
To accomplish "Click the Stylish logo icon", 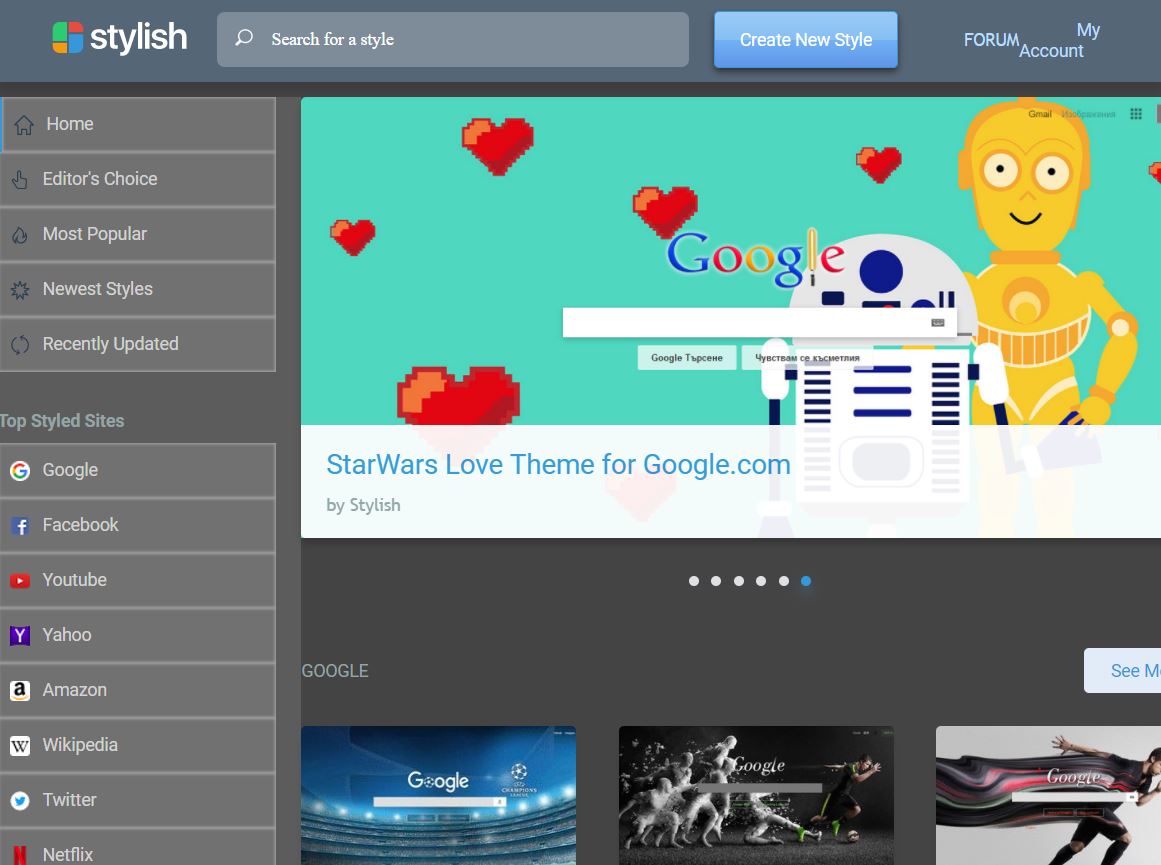I will (67, 38).
